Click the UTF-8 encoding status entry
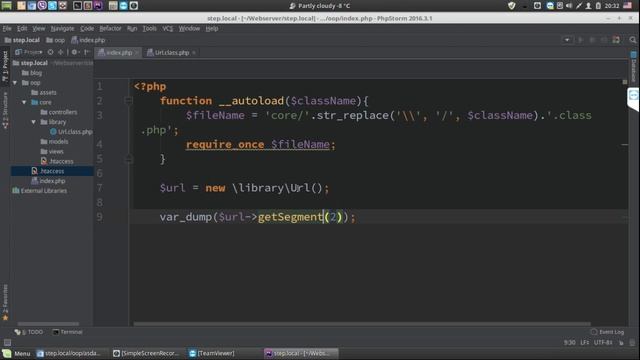 tap(602, 343)
